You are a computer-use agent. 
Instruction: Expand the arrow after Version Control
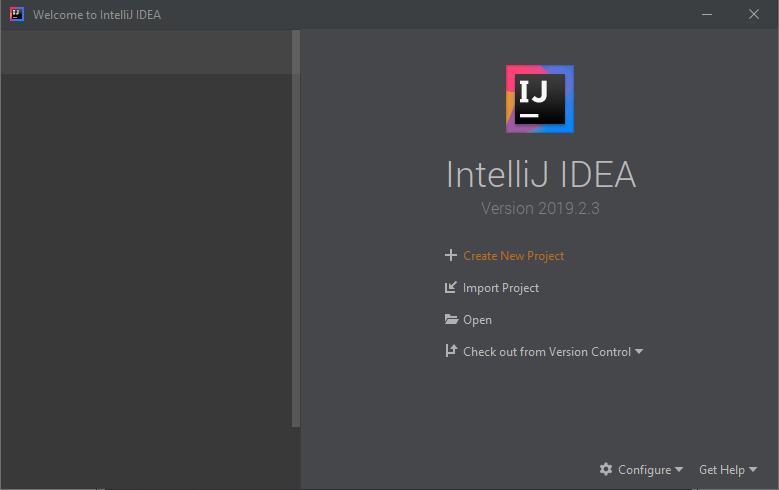(x=639, y=352)
